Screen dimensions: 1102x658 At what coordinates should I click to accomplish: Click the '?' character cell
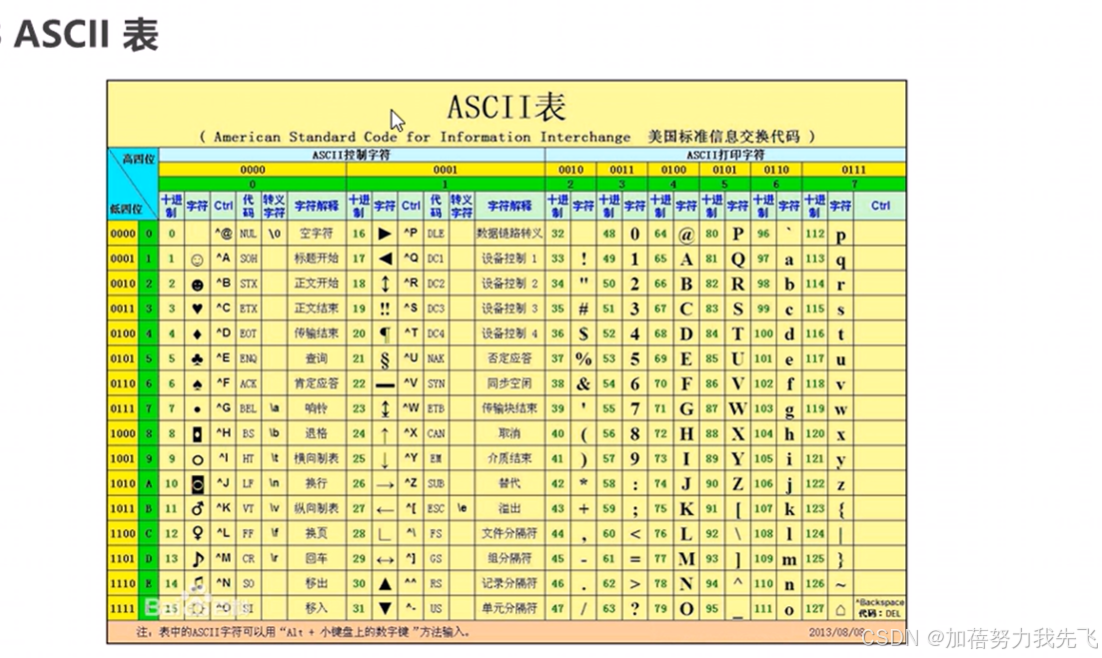635,608
